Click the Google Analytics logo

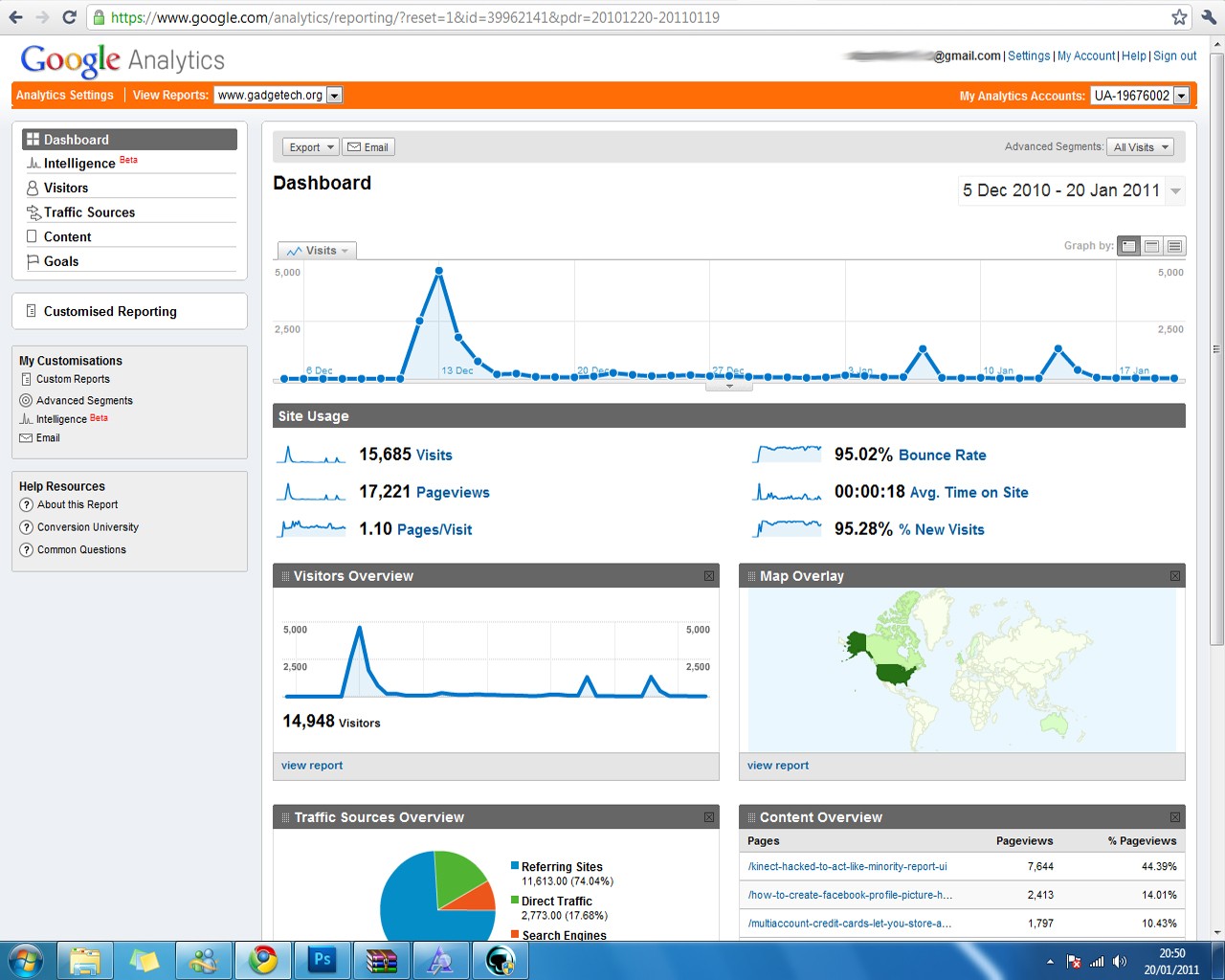[122, 60]
